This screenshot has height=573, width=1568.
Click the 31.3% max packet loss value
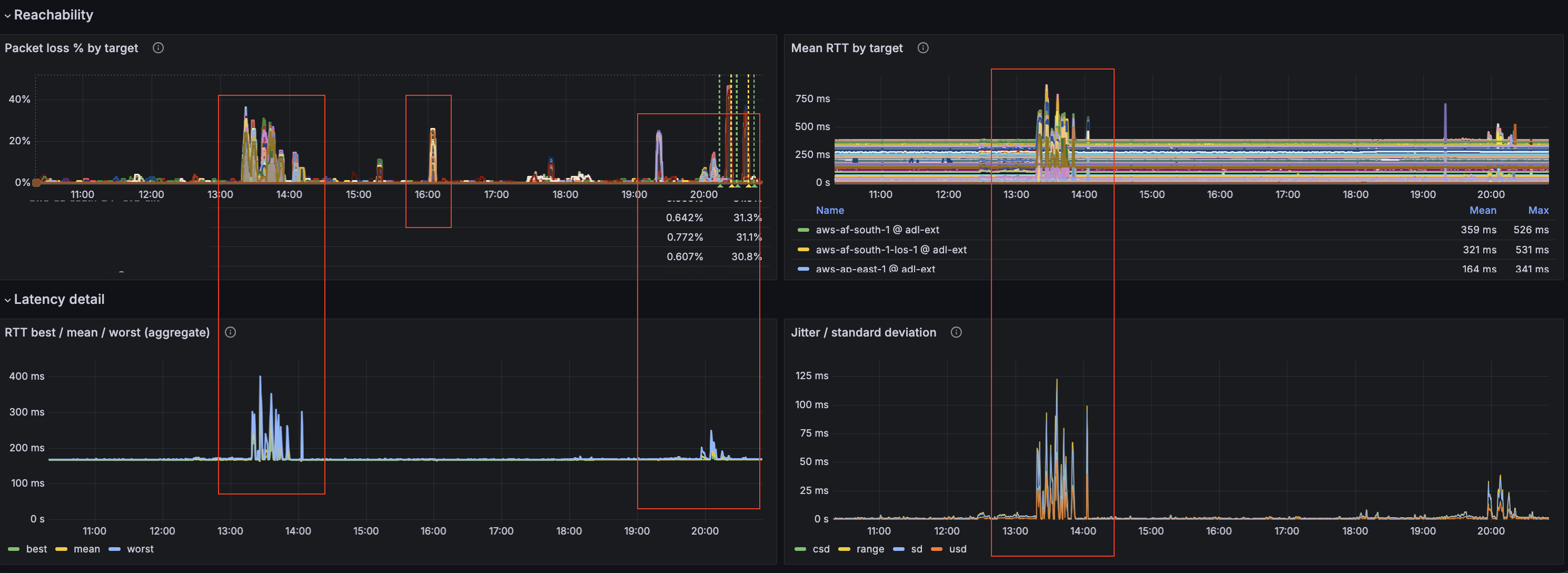[747, 218]
